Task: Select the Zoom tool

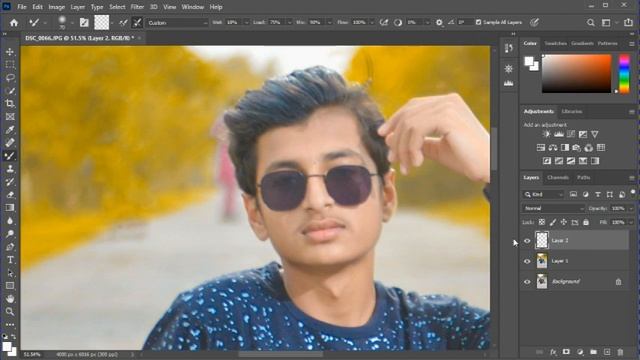Action: point(10,312)
